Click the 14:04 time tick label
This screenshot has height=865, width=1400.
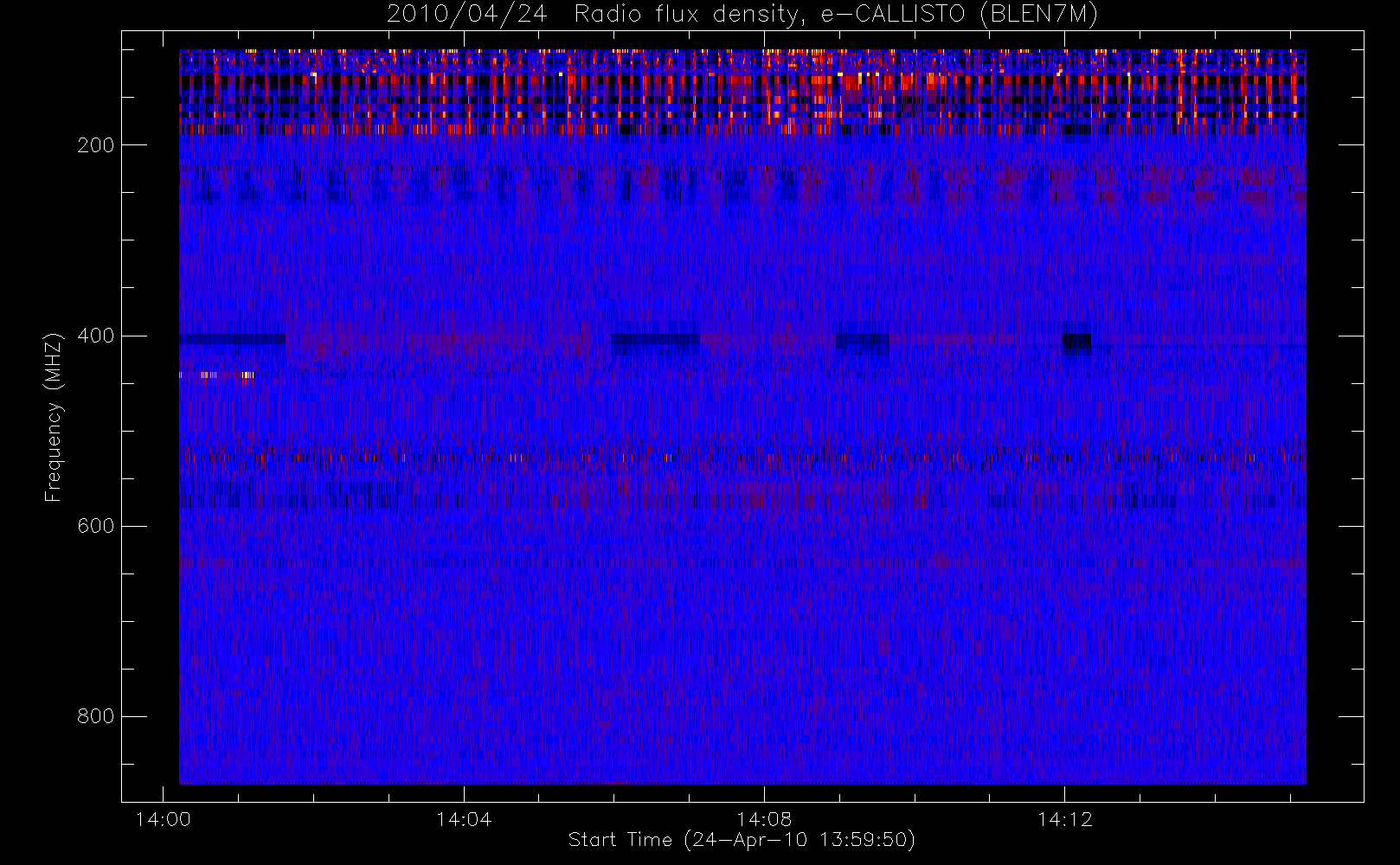[464, 819]
